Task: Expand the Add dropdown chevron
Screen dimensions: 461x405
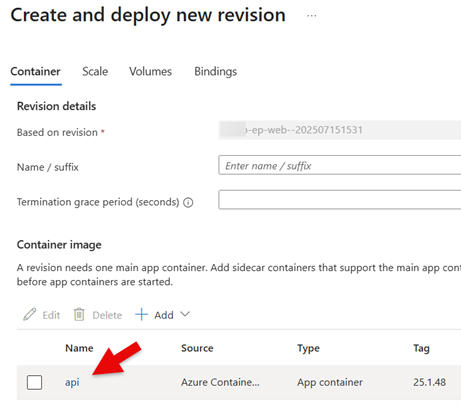Action: (x=185, y=314)
